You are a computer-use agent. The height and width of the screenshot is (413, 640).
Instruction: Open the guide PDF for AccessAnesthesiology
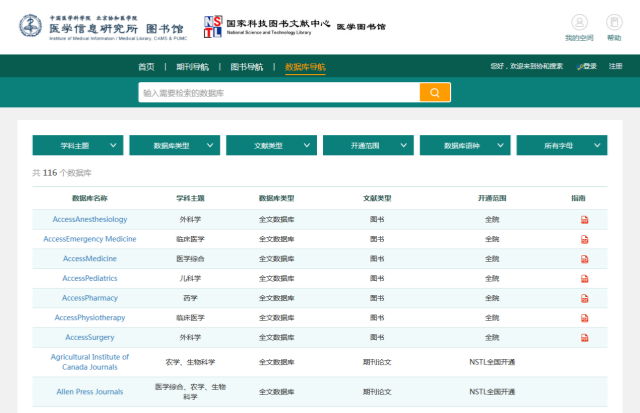coord(585,220)
